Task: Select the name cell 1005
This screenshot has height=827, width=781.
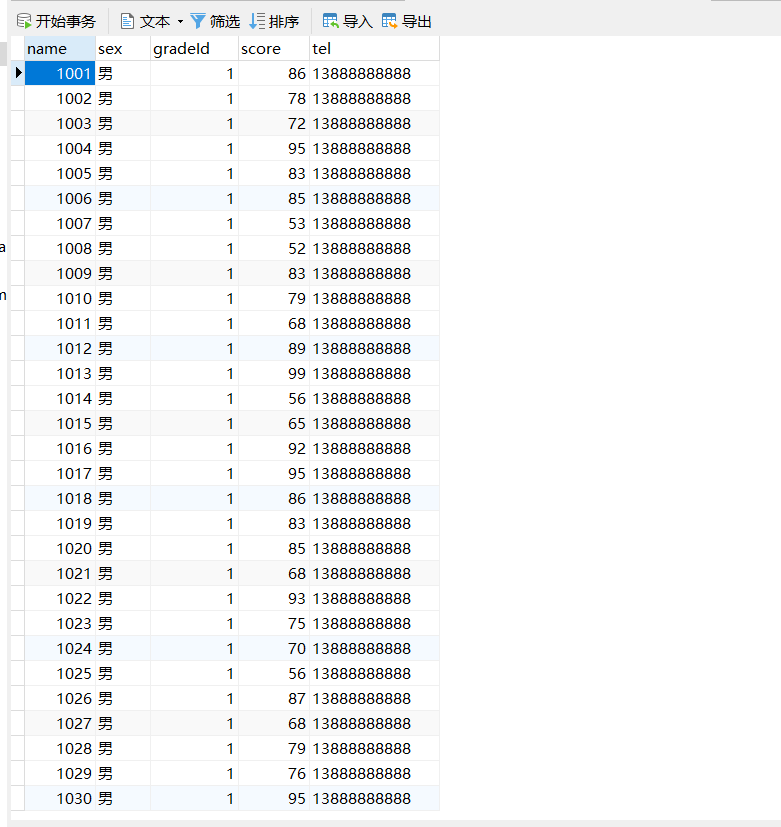Action: (x=60, y=174)
